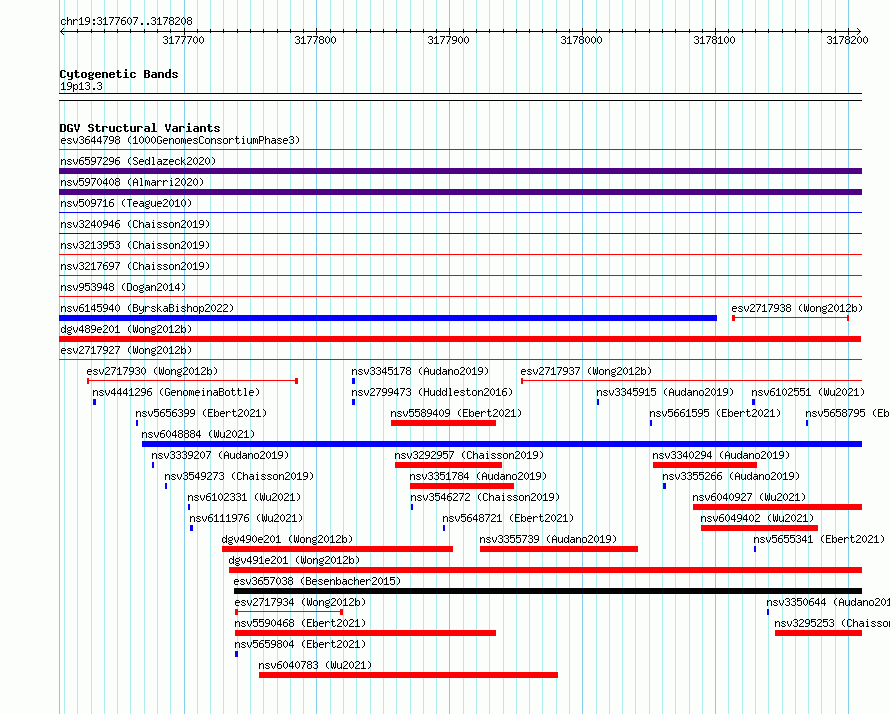This screenshot has width=890, height=714.
Task: Click the 19p13.3 cytogenetic band label
Action: [x=81, y=86]
